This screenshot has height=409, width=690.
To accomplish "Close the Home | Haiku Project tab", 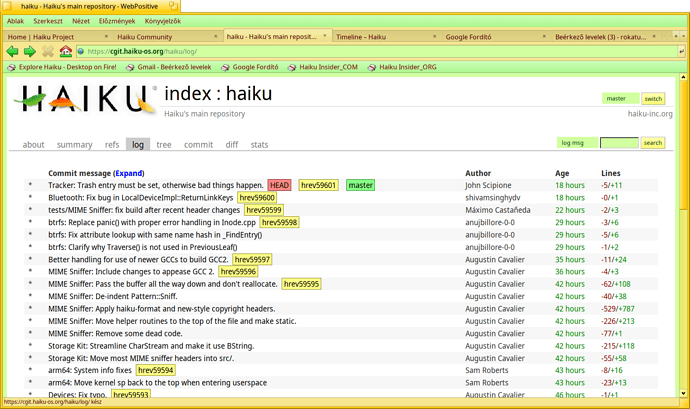I will click(x=106, y=37).
